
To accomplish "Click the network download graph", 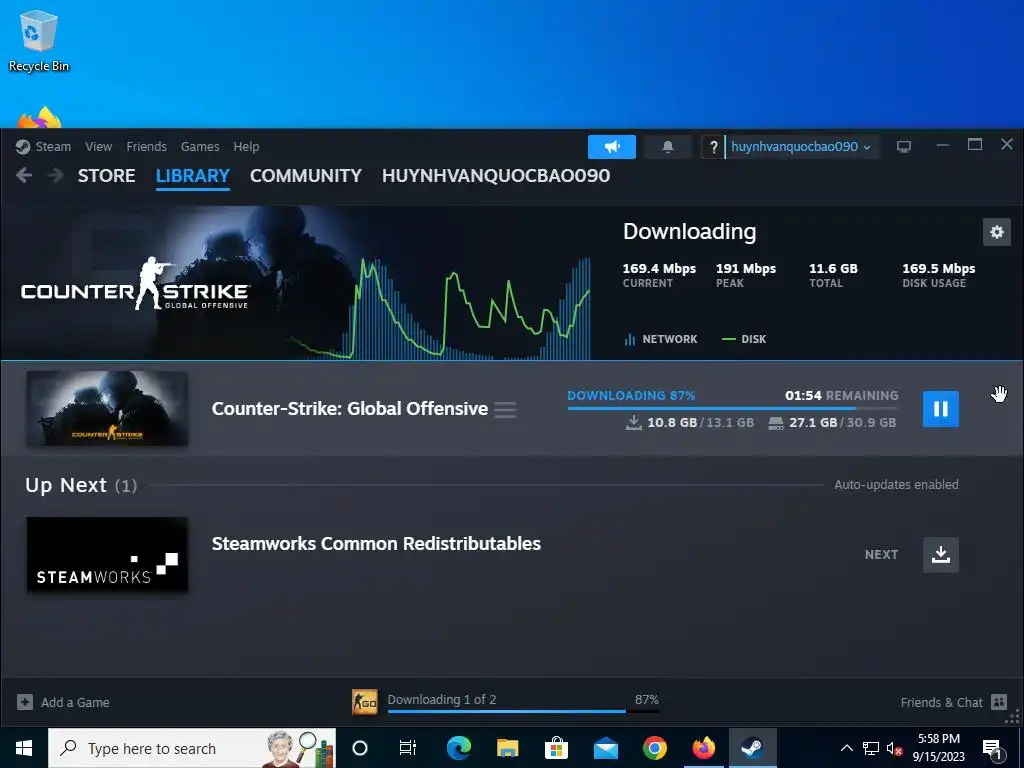I will [441, 309].
